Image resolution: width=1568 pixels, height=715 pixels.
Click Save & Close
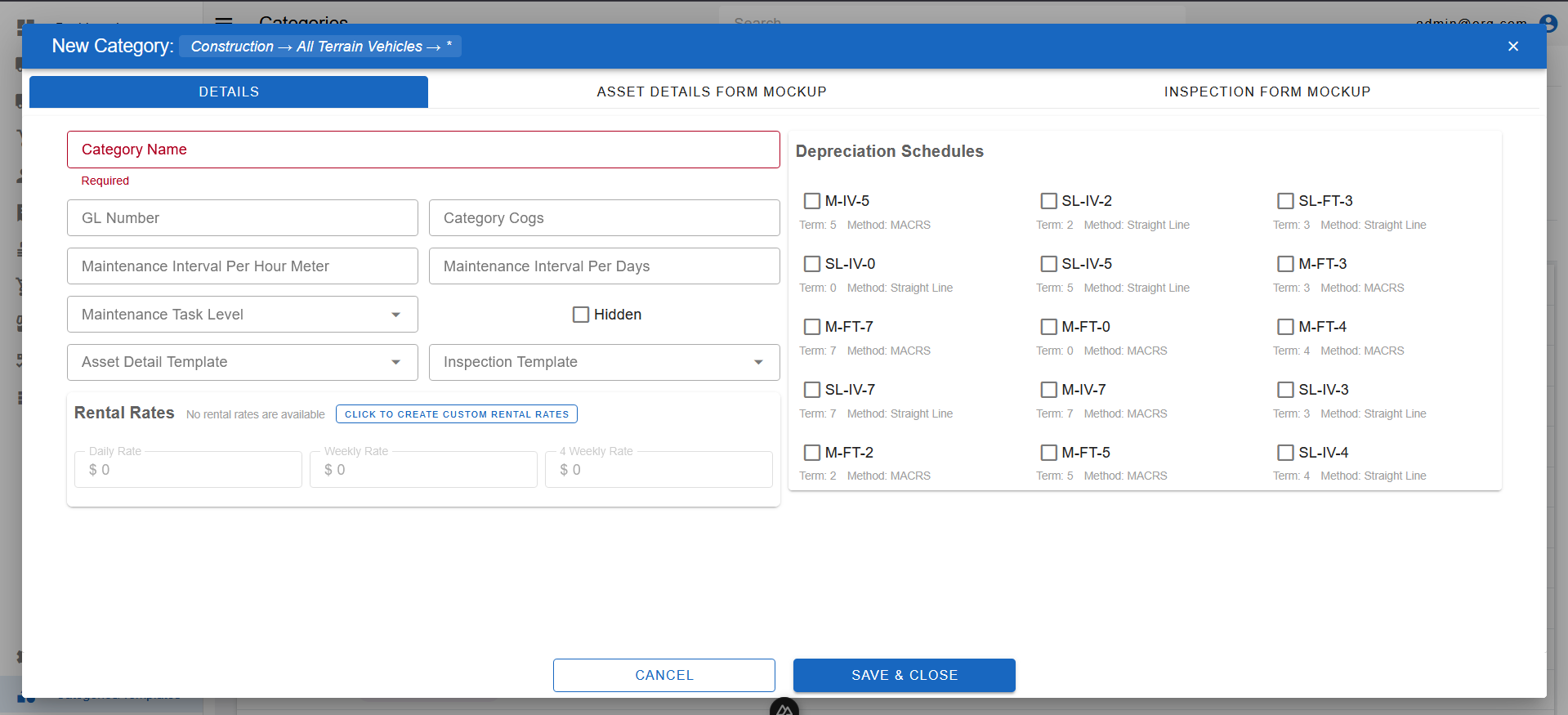coord(904,675)
